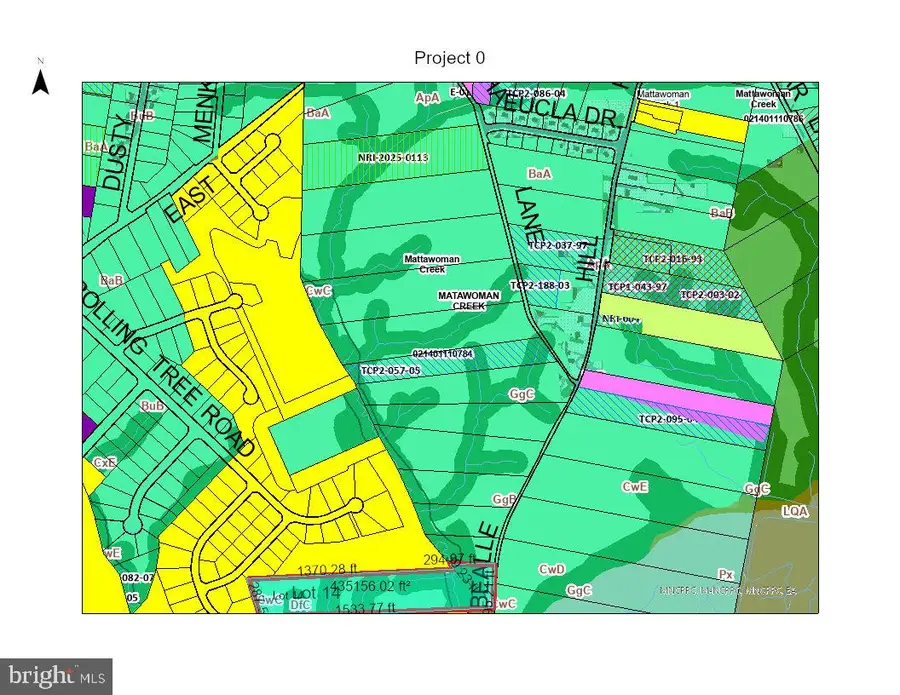Click the Px soil label
The height and width of the screenshot is (695, 900).
[727, 574]
